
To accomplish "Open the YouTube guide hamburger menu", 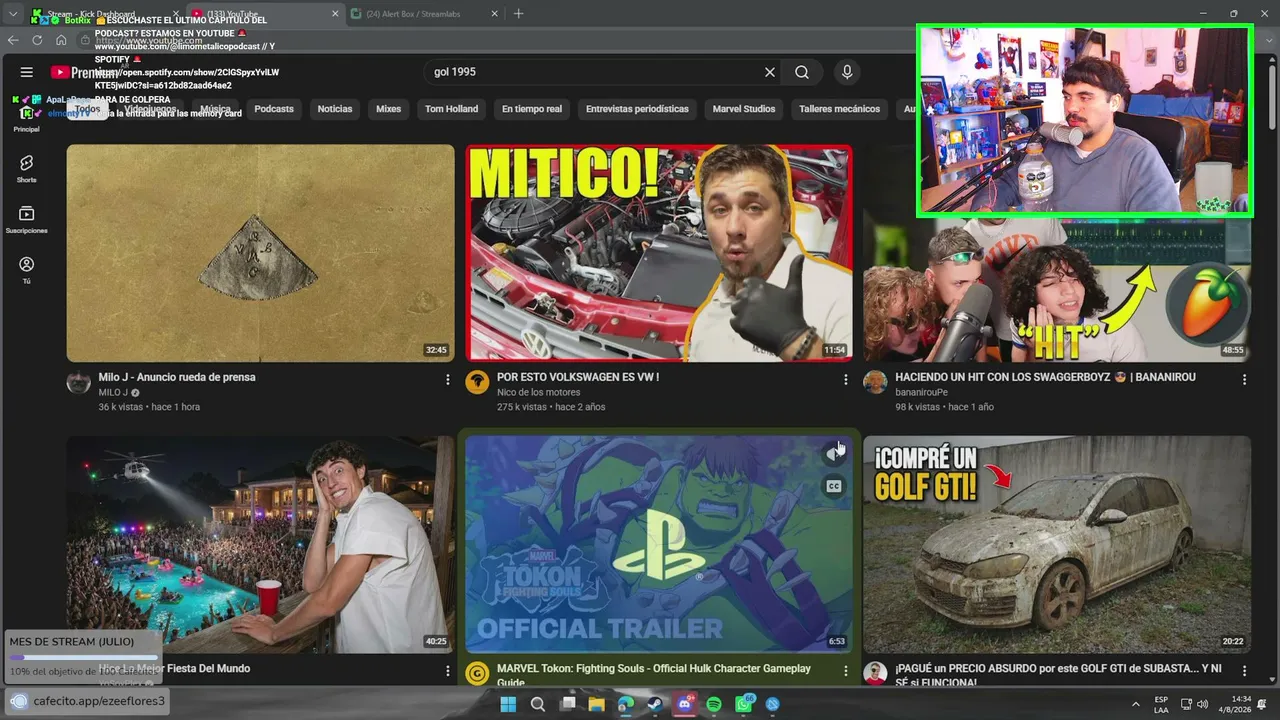I will 27,72.
